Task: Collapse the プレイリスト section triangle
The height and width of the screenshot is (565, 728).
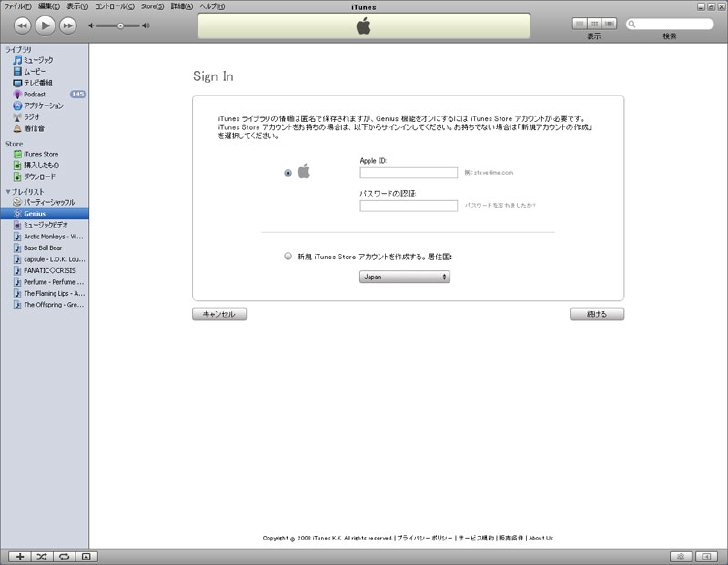Action: [x=8, y=191]
